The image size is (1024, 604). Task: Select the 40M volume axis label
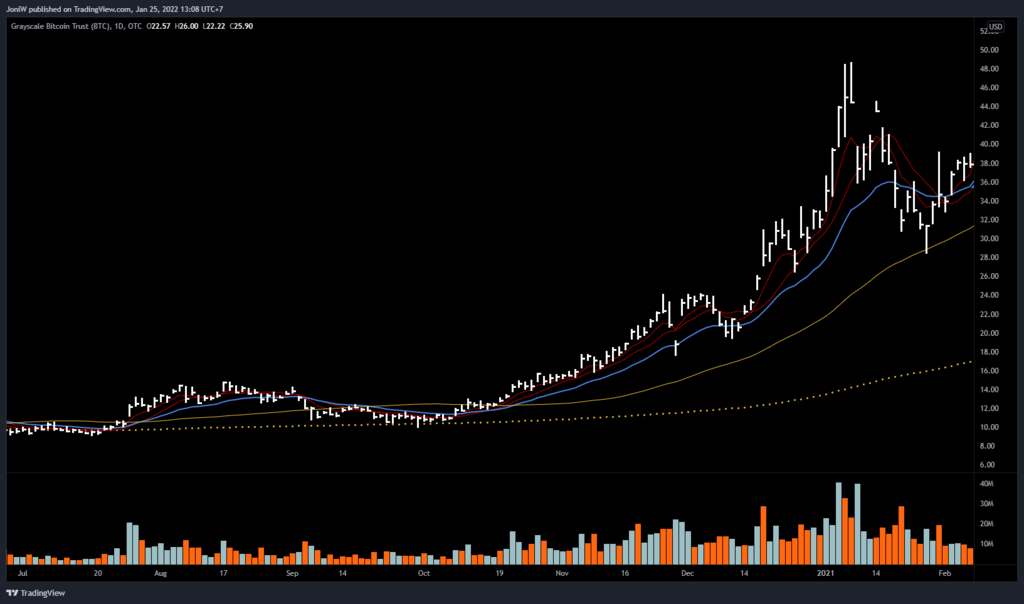click(x=989, y=484)
